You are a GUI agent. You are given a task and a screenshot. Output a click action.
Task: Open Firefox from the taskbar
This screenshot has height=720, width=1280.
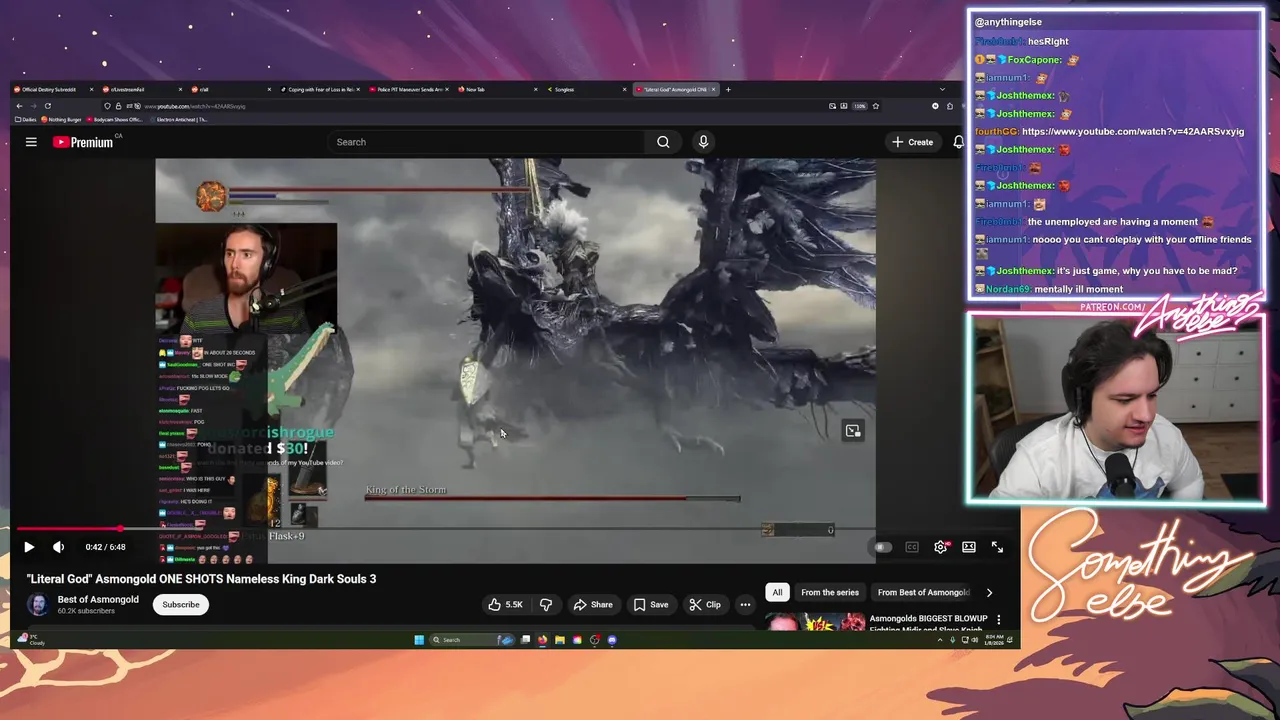click(542, 640)
